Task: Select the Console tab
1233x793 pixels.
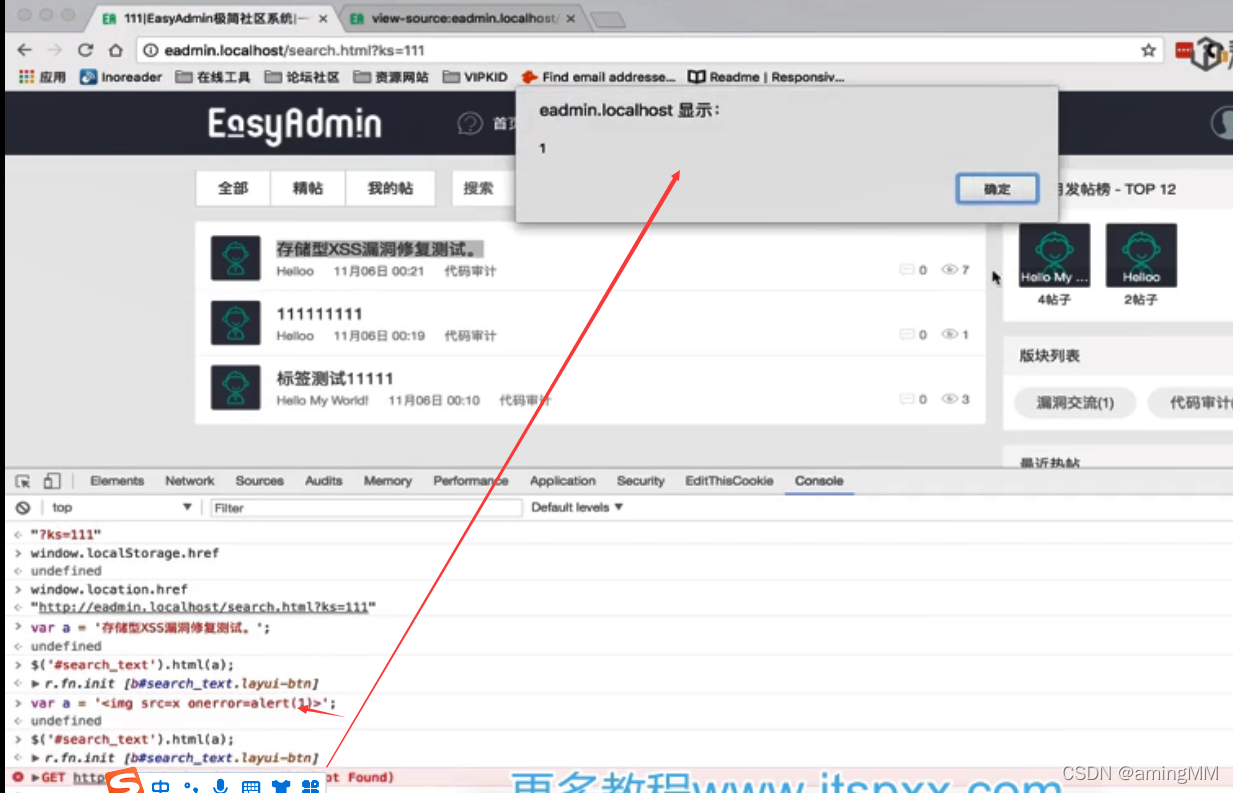Action: (x=819, y=481)
